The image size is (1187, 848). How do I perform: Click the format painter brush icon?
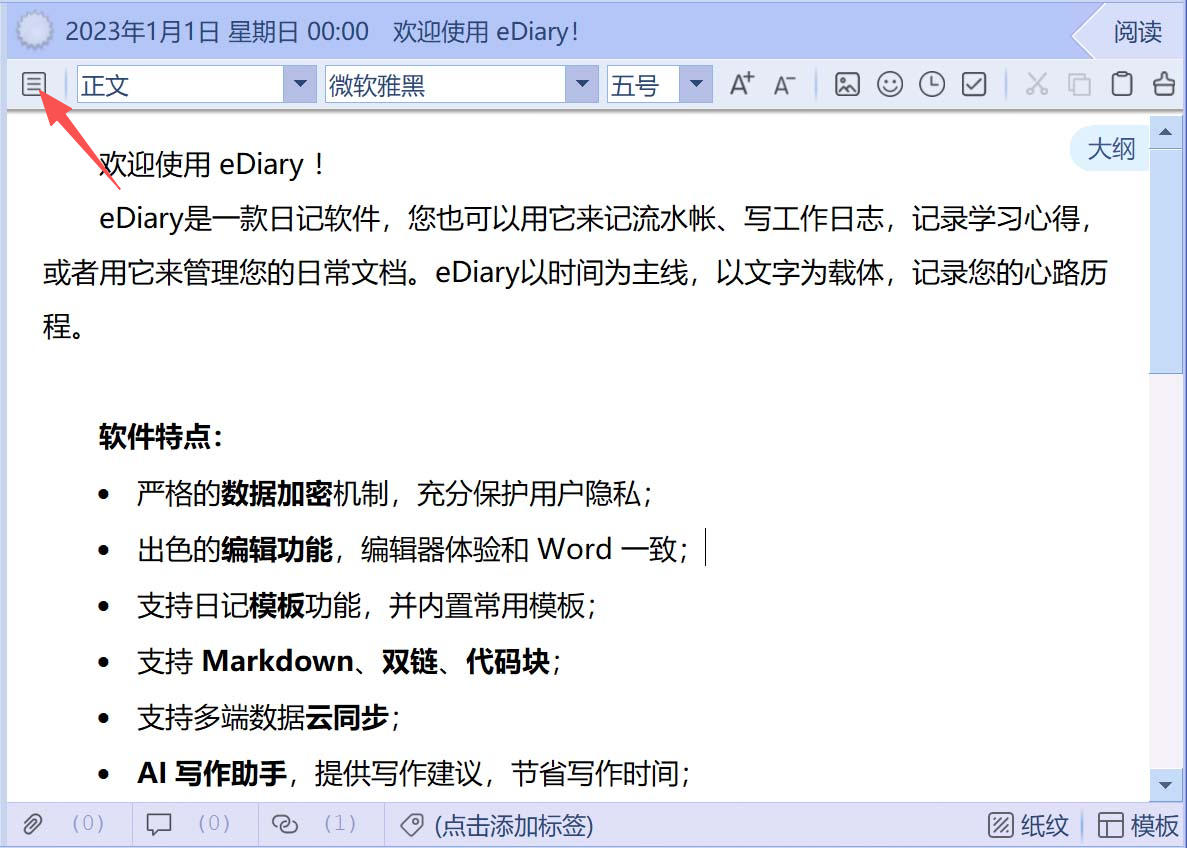[1164, 84]
